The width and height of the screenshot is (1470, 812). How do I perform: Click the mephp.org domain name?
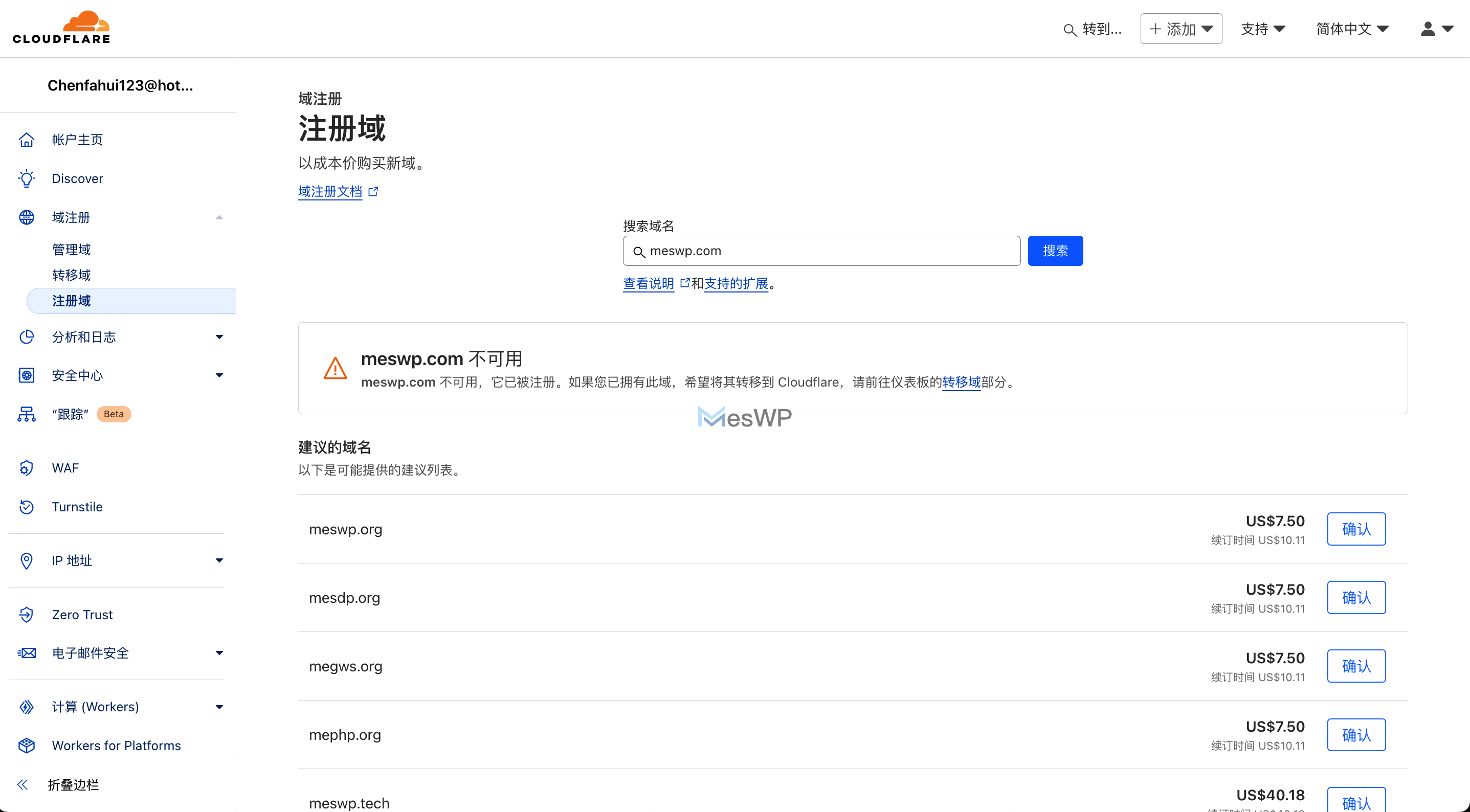tap(345, 734)
